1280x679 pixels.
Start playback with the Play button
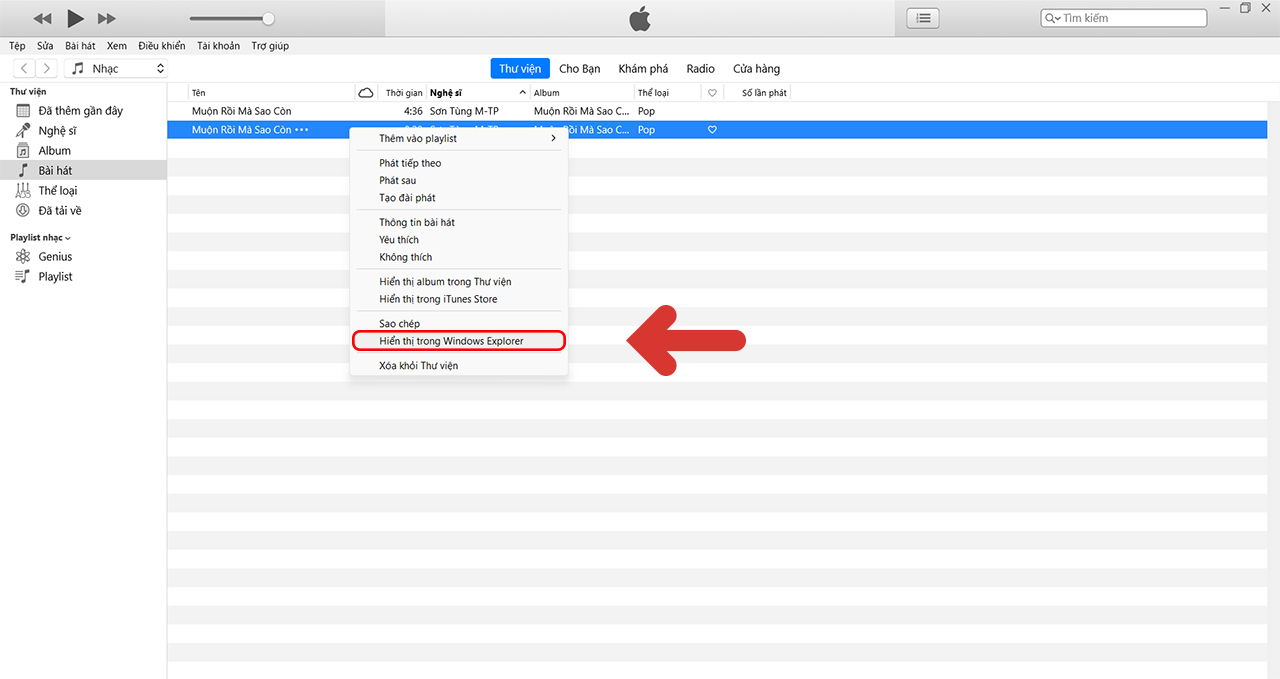click(x=75, y=18)
